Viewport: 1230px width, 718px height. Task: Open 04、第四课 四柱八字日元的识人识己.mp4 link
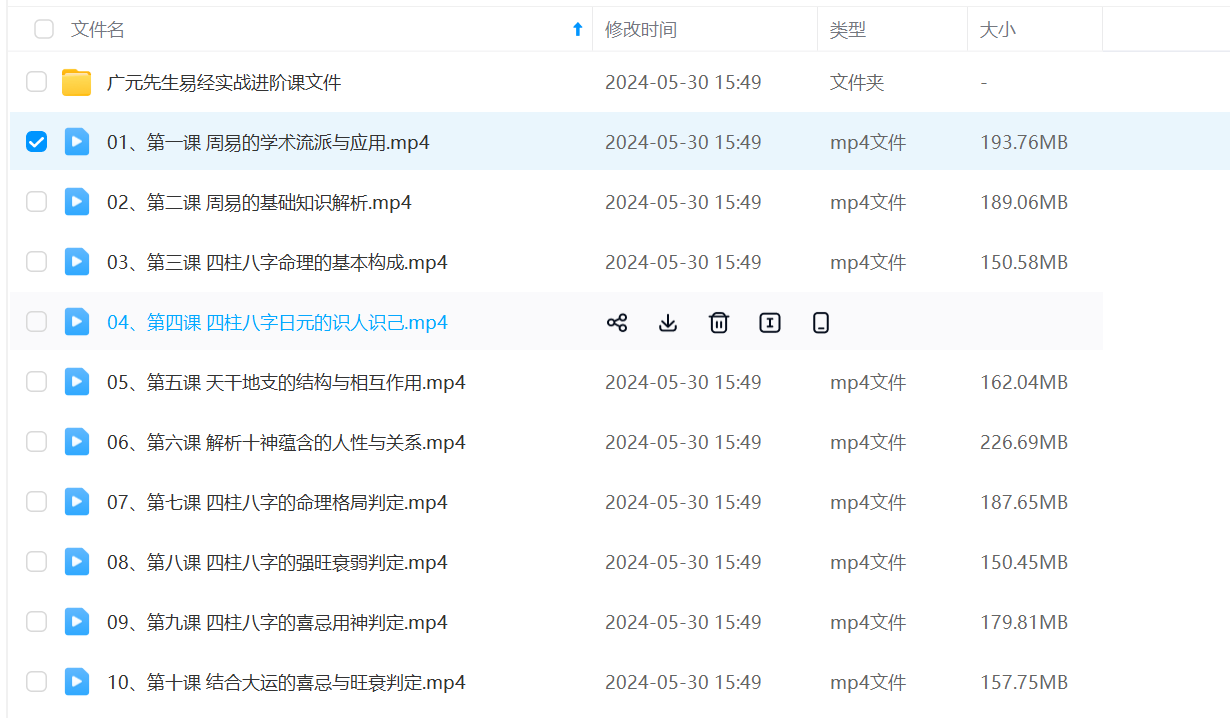277,322
